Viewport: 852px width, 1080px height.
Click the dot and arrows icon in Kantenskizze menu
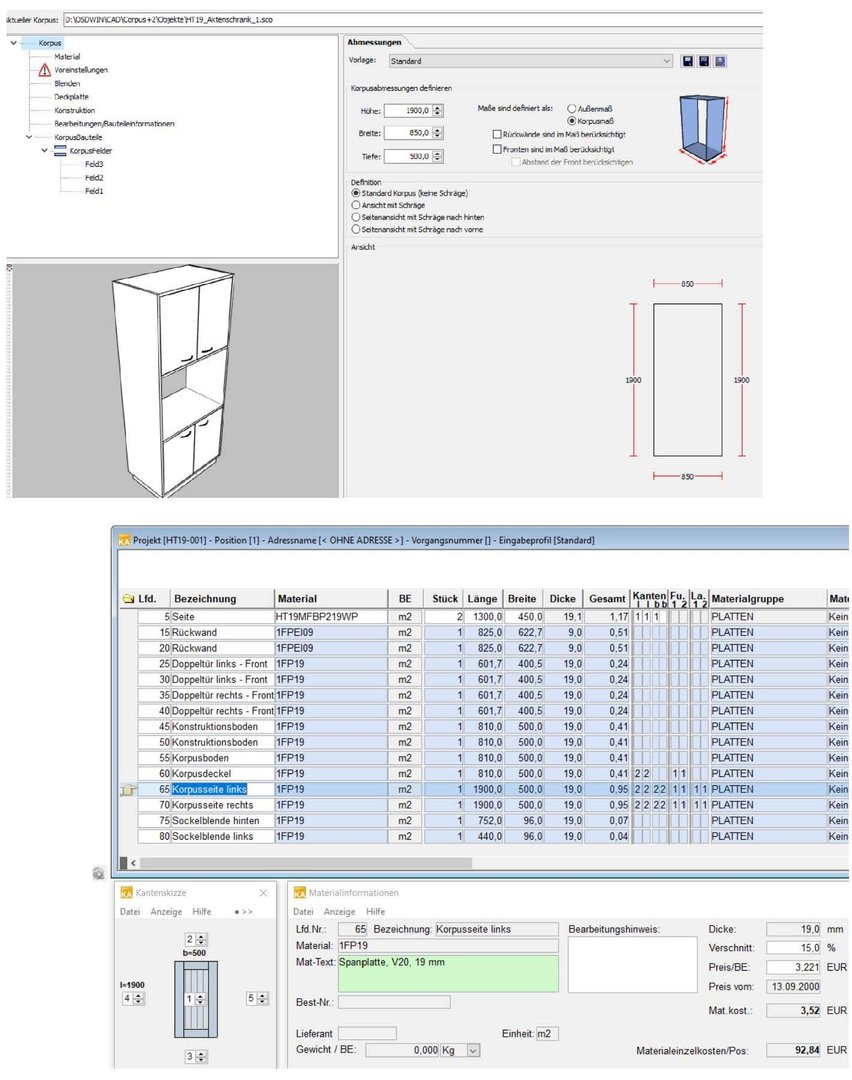243,912
